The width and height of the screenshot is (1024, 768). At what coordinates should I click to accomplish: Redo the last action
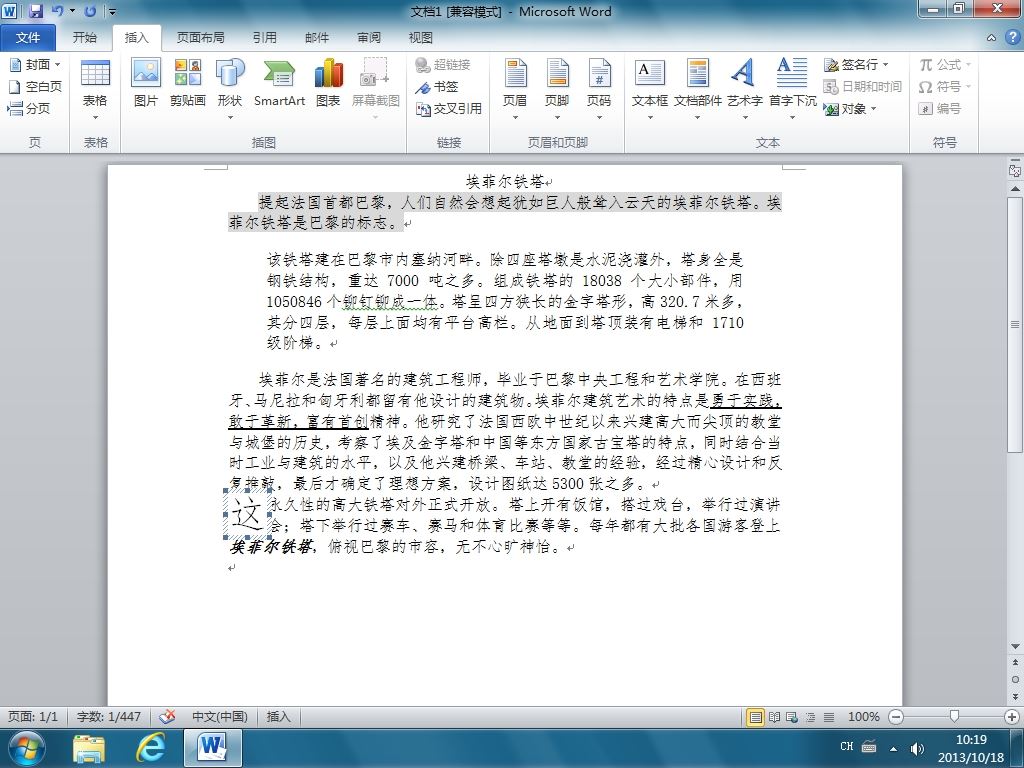tap(90, 11)
